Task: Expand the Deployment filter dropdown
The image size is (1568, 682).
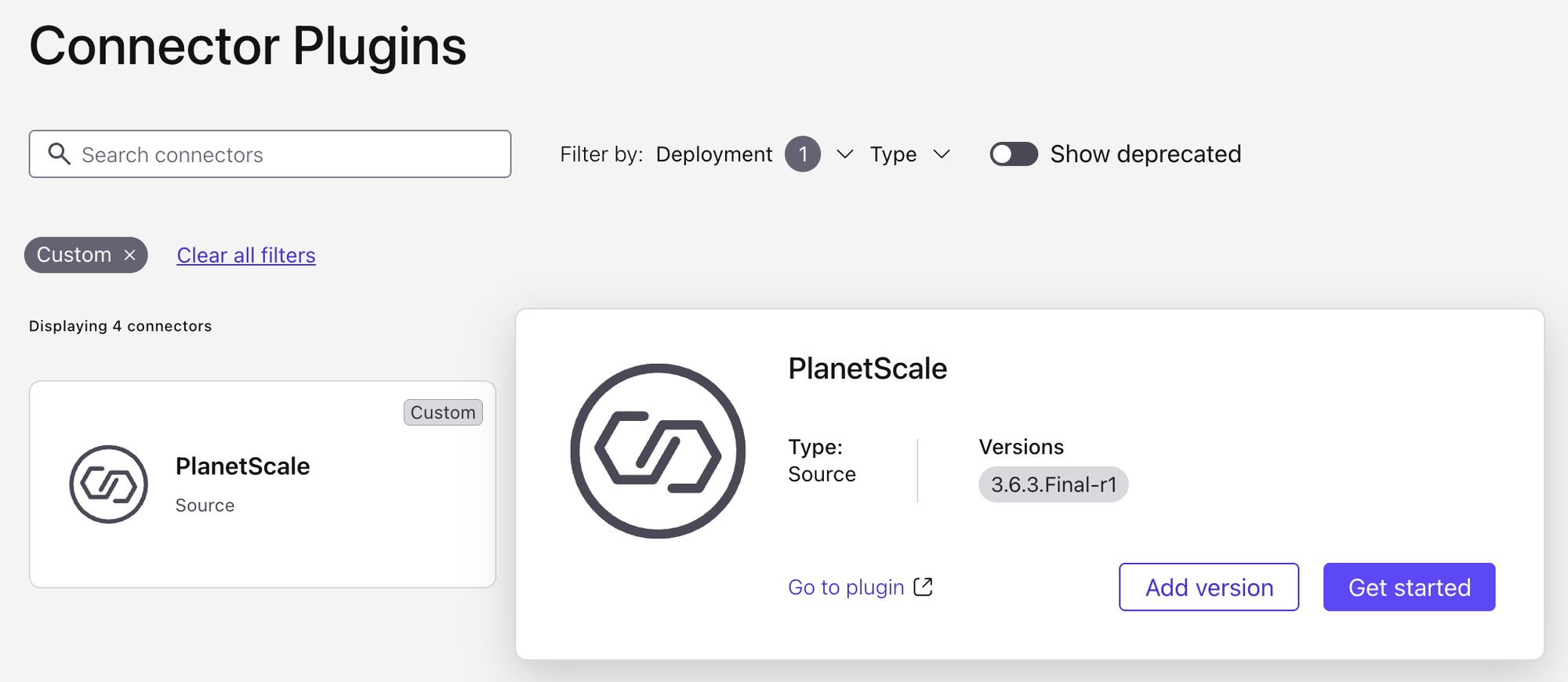Action: tap(844, 154)
